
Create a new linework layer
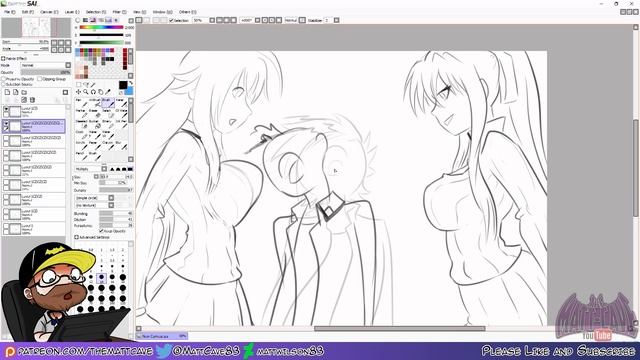click(16, 92)
